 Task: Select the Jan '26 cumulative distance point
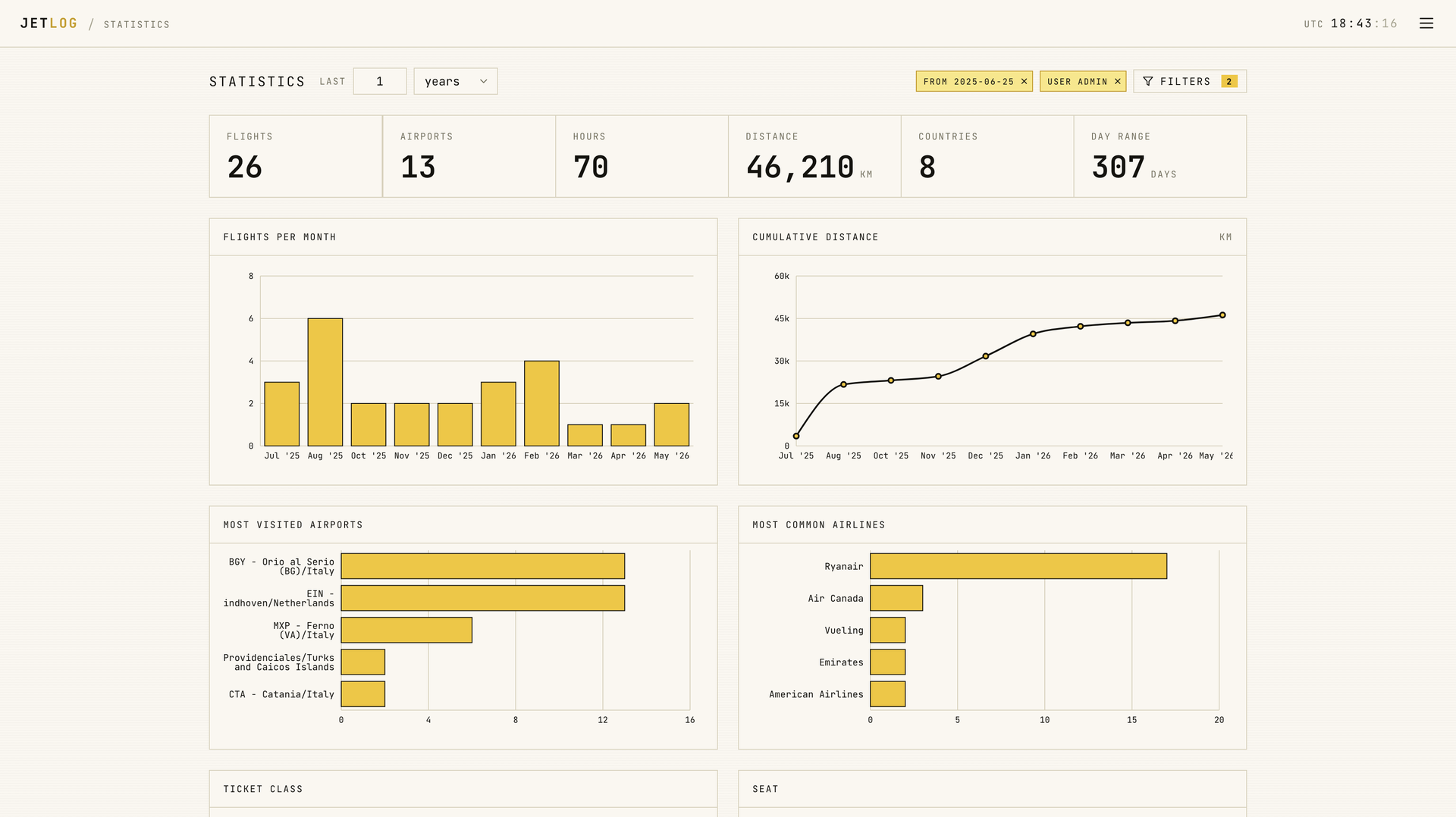tap(1033, 334)
